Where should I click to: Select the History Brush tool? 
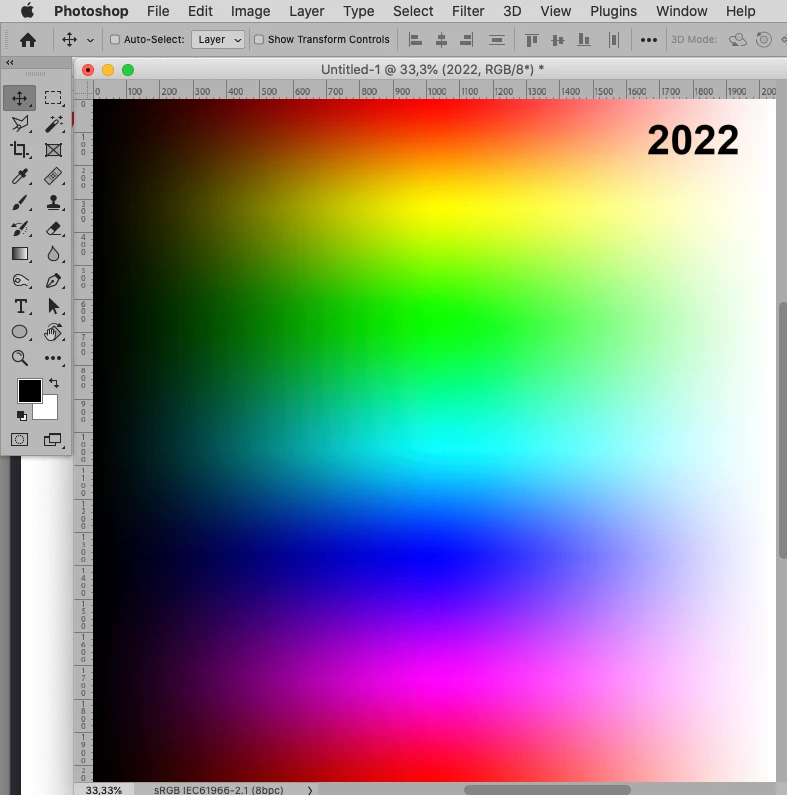tap(20, 229)
